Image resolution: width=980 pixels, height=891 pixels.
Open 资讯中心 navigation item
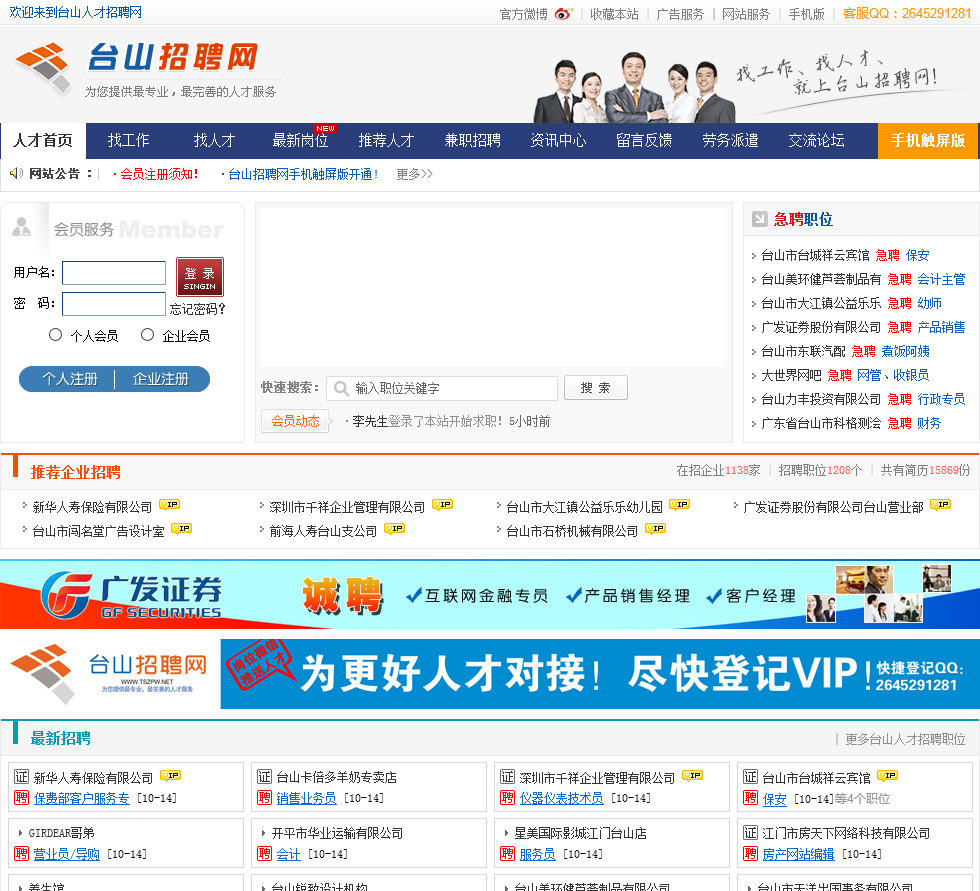[558, 141]
